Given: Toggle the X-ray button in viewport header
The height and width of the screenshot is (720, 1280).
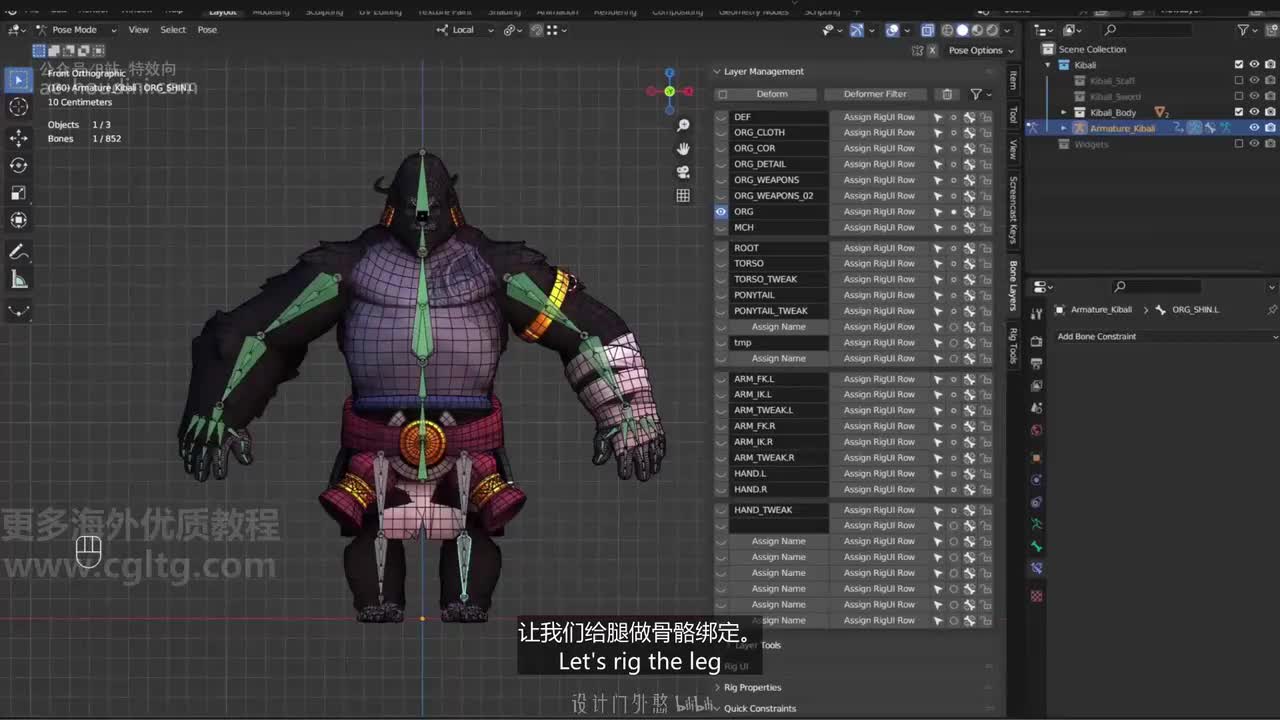Looking at the screenshot, I should click(x=927, y=31).
